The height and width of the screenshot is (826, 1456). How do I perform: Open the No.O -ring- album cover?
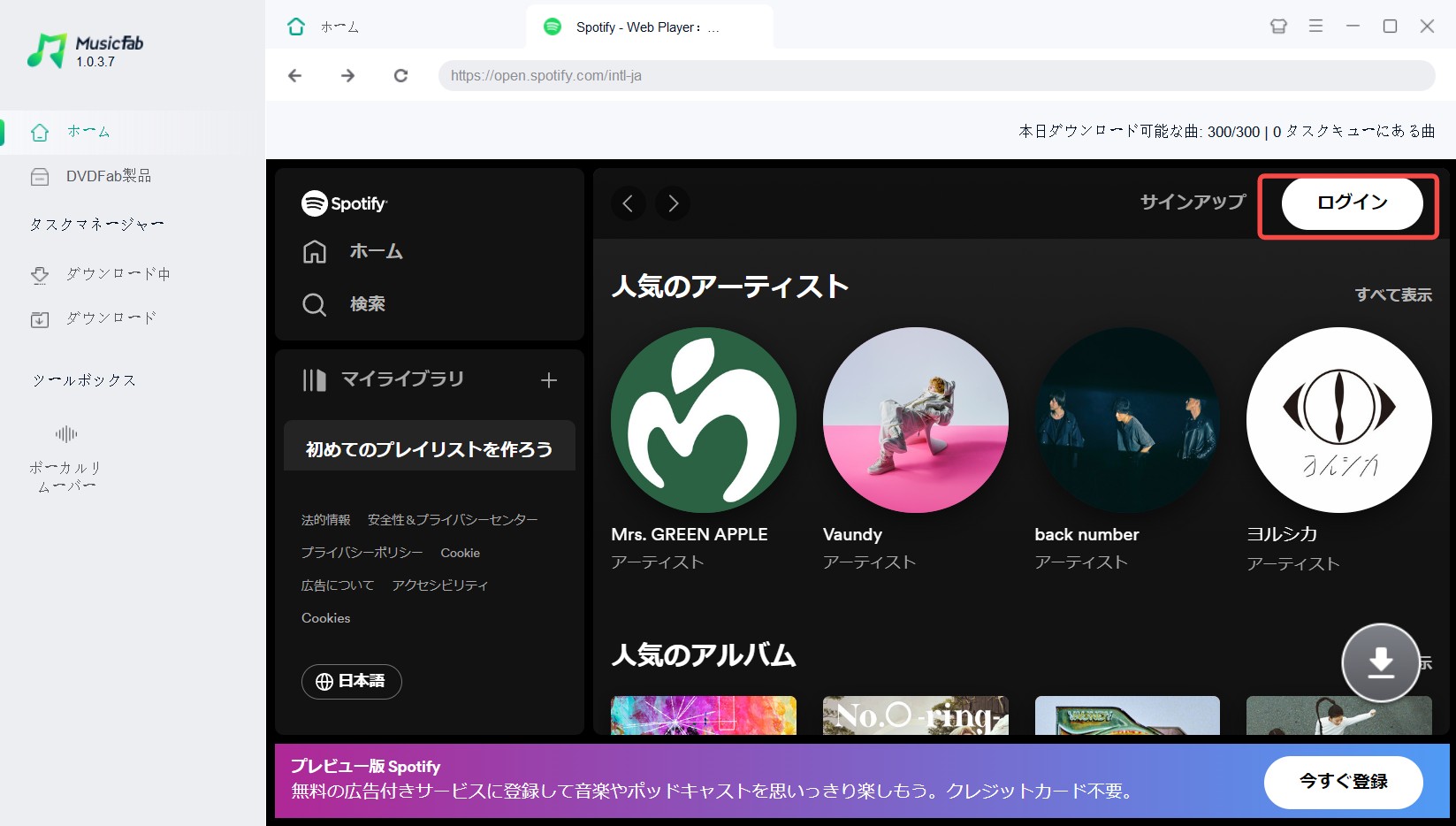[x=915, y=715]
